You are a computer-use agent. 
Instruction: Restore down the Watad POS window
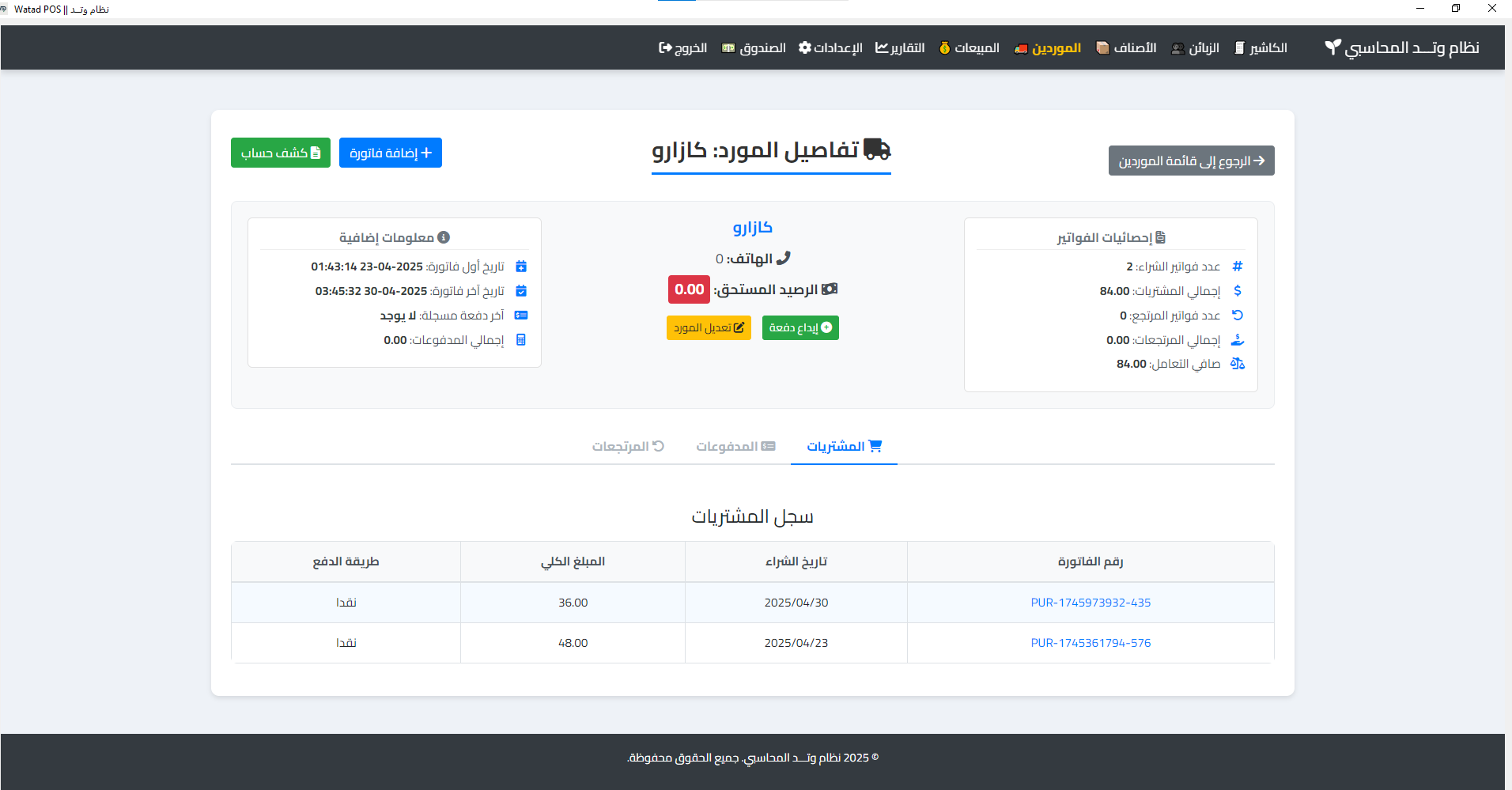(x=1456, y=9)
